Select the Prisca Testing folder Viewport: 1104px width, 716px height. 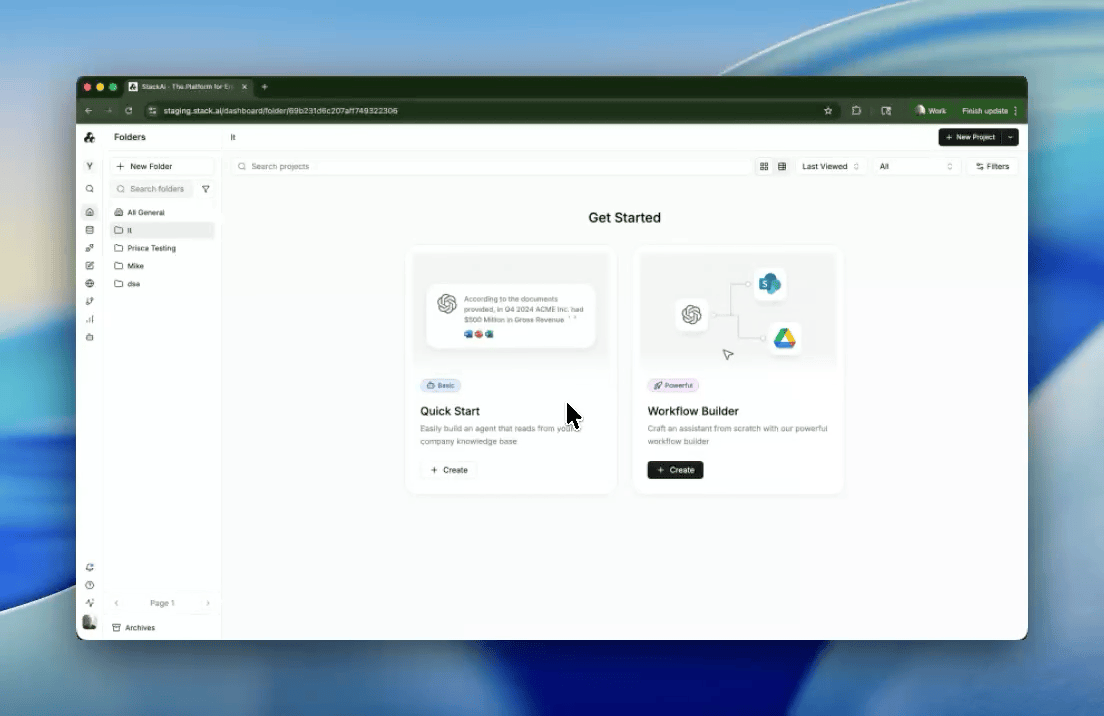tap(162, 248)
